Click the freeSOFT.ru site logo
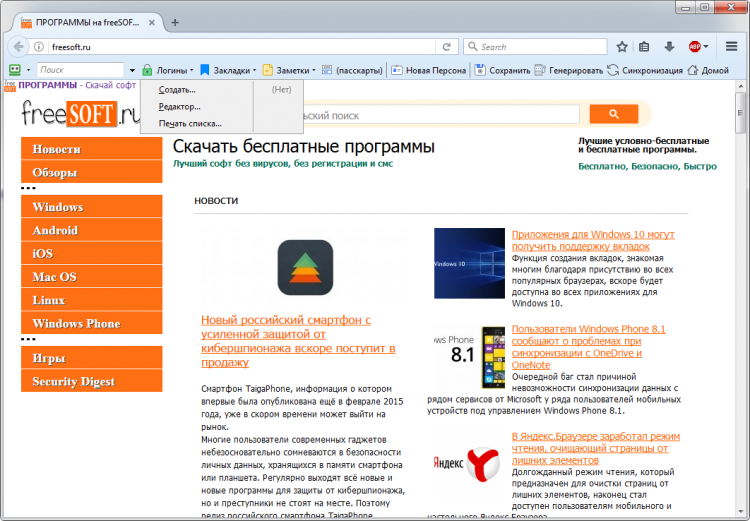The image size is (750, 521). click(x=80, y=114)
